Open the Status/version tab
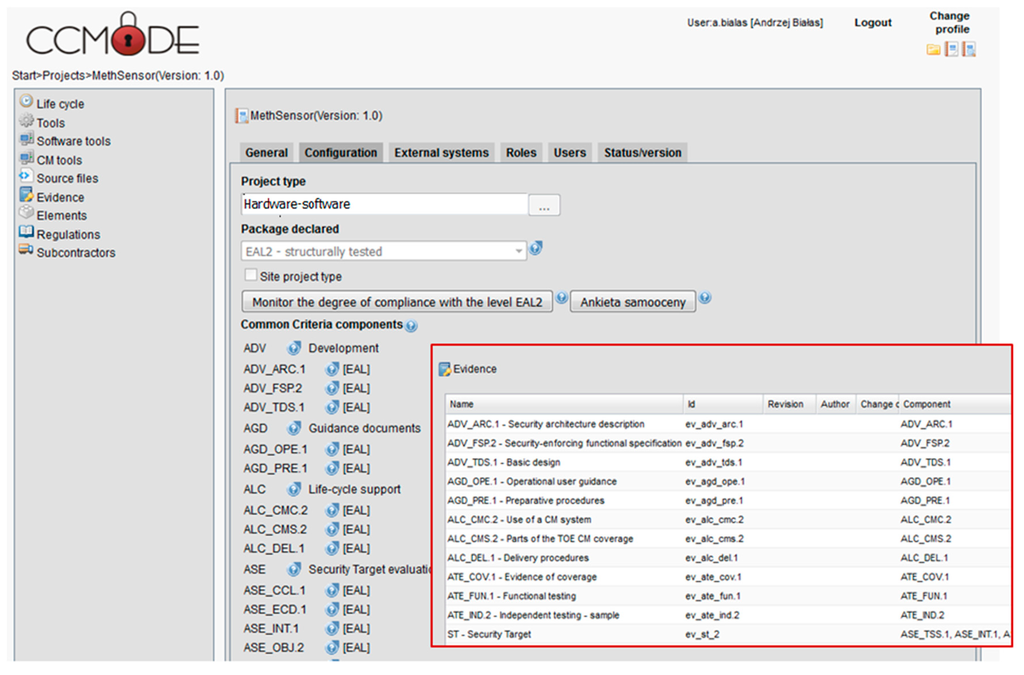This screenshot has height=675, width=1024. [642, 153]
